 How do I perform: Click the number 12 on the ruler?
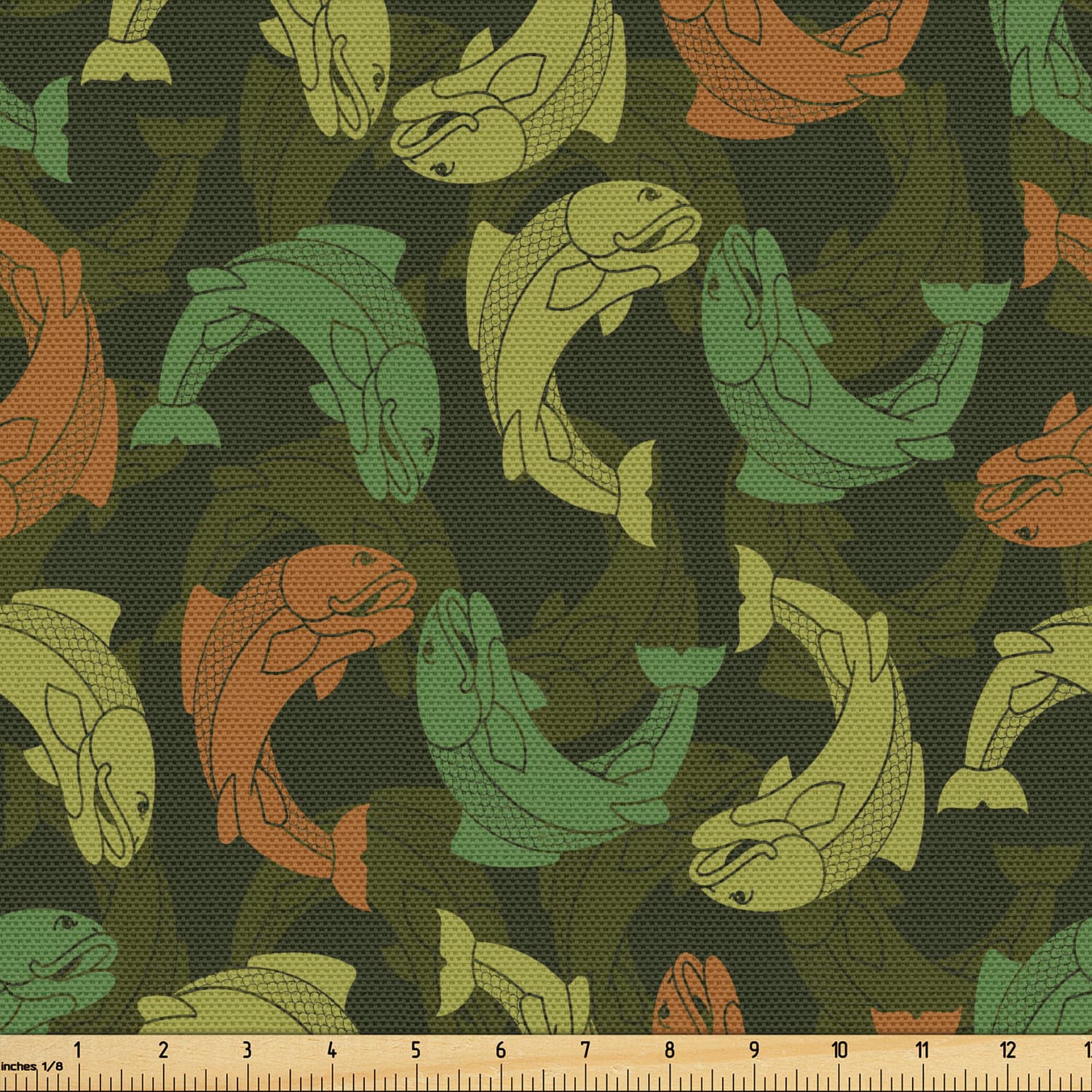[x=1008, y=1049]
